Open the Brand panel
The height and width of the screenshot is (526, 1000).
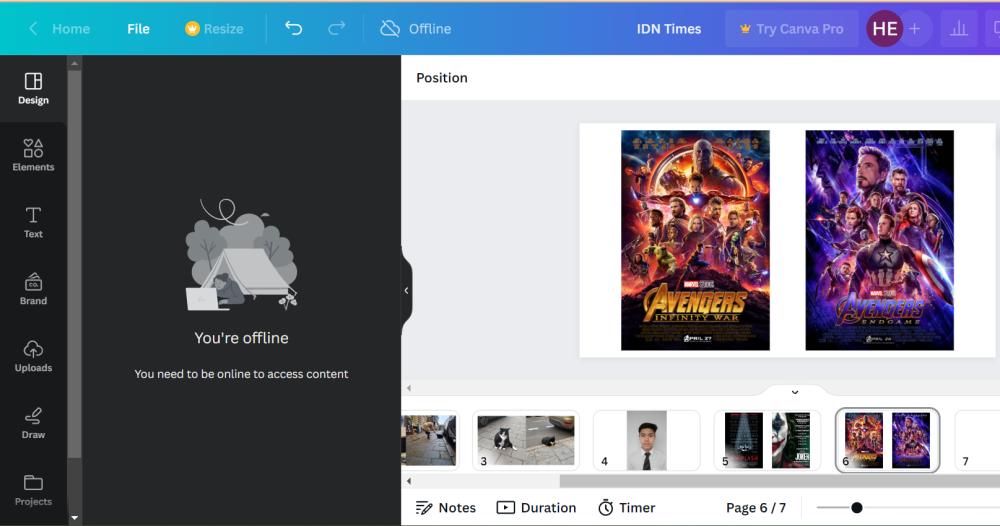point(33,289)
